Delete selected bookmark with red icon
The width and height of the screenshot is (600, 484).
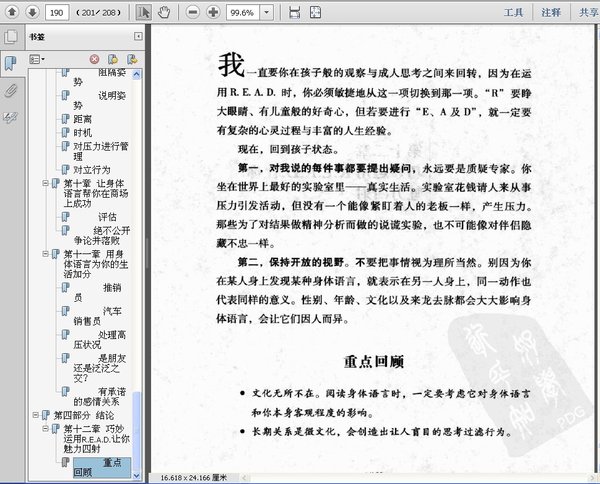(96, 60)
